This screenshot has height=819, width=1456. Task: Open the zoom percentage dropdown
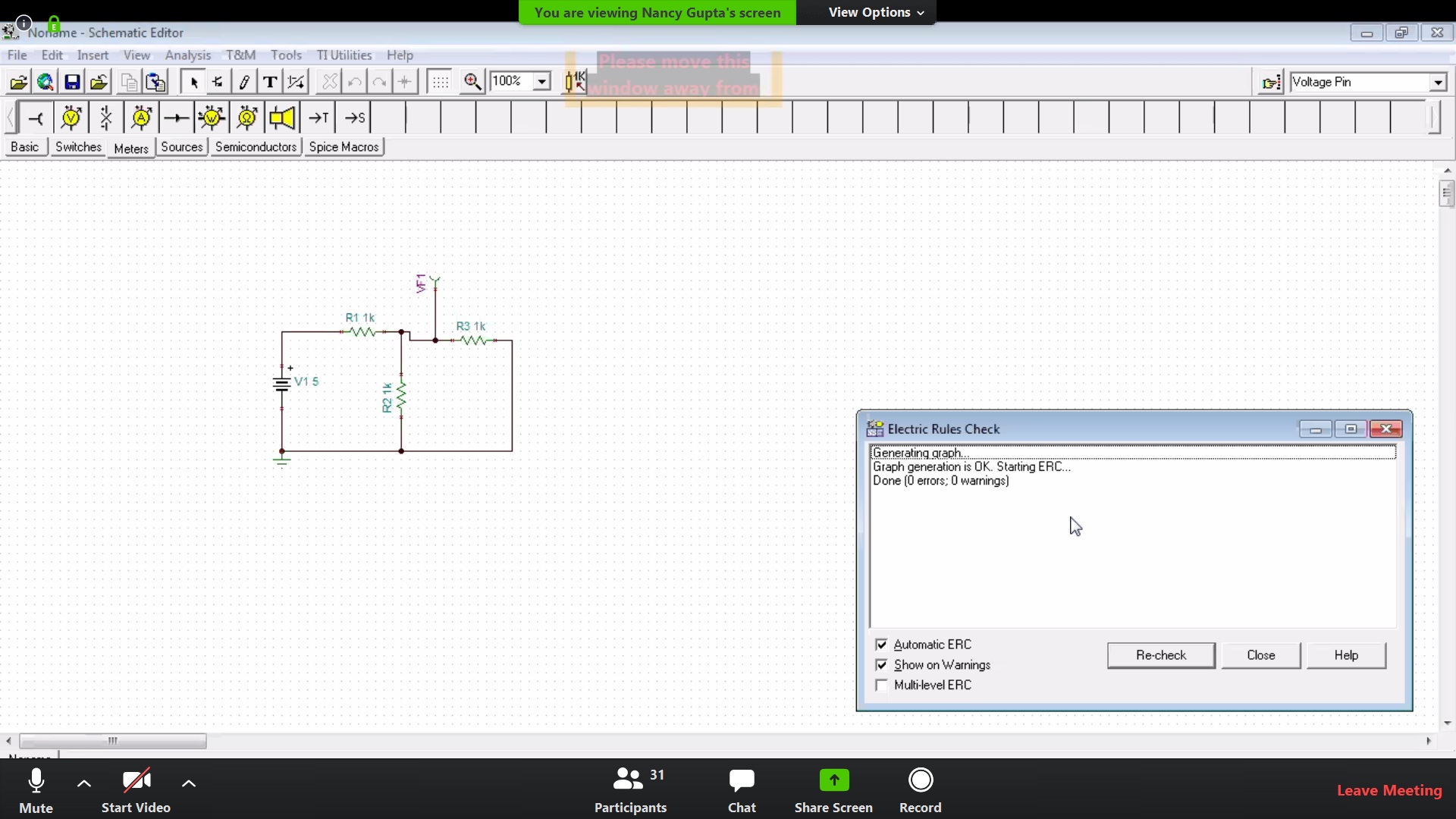point(541,82)
